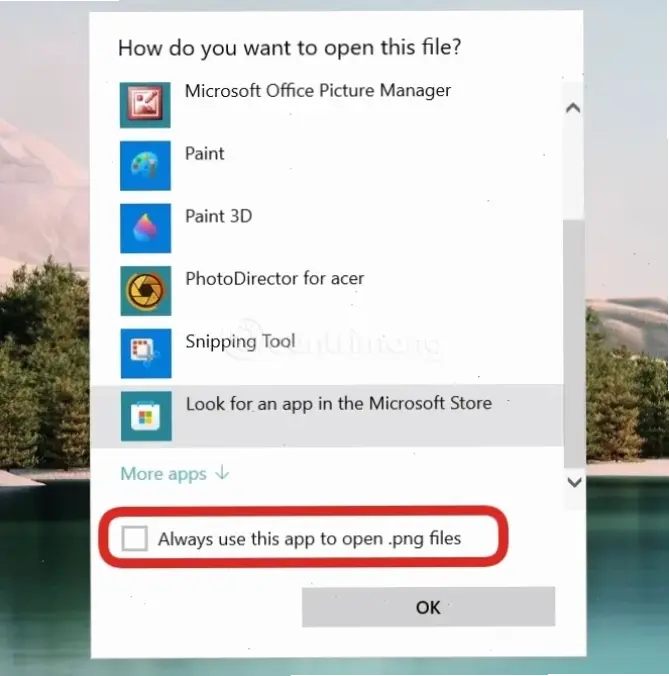
Task: Choose PhotoDirector for acer entry
Action: pos(326,291)
